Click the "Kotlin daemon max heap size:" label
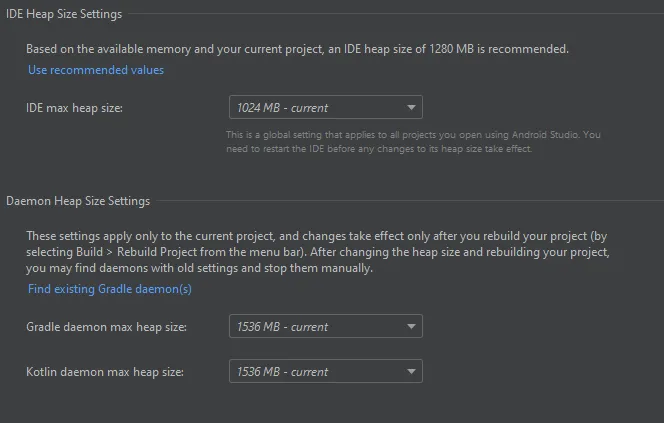The width and height of the screenshot is (664, 423). [x=105, y=372]
